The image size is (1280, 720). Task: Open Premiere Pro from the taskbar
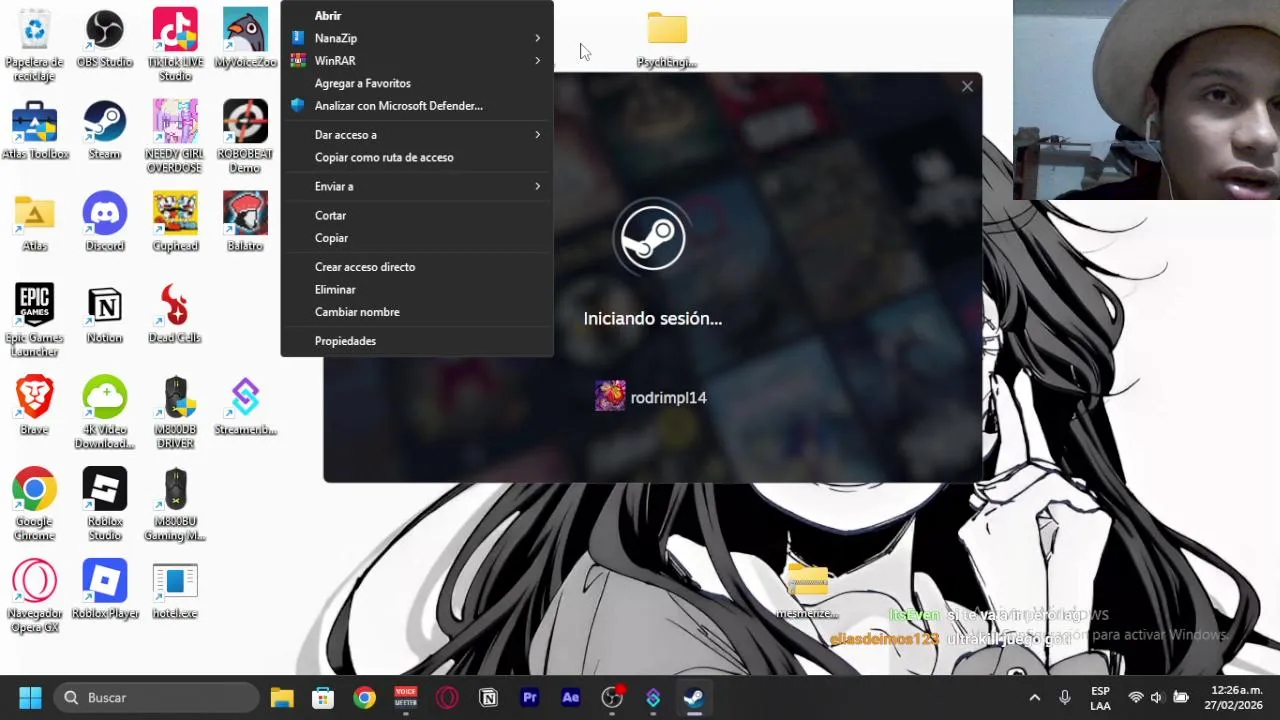click(x=530, y=697)
